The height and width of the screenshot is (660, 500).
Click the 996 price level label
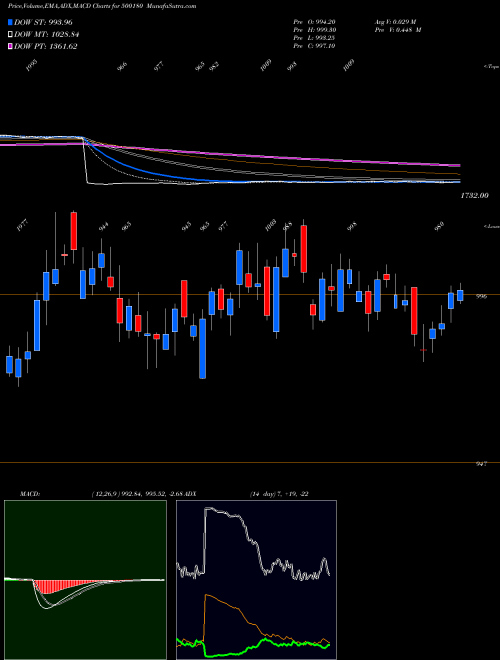(x=481, y=296)
